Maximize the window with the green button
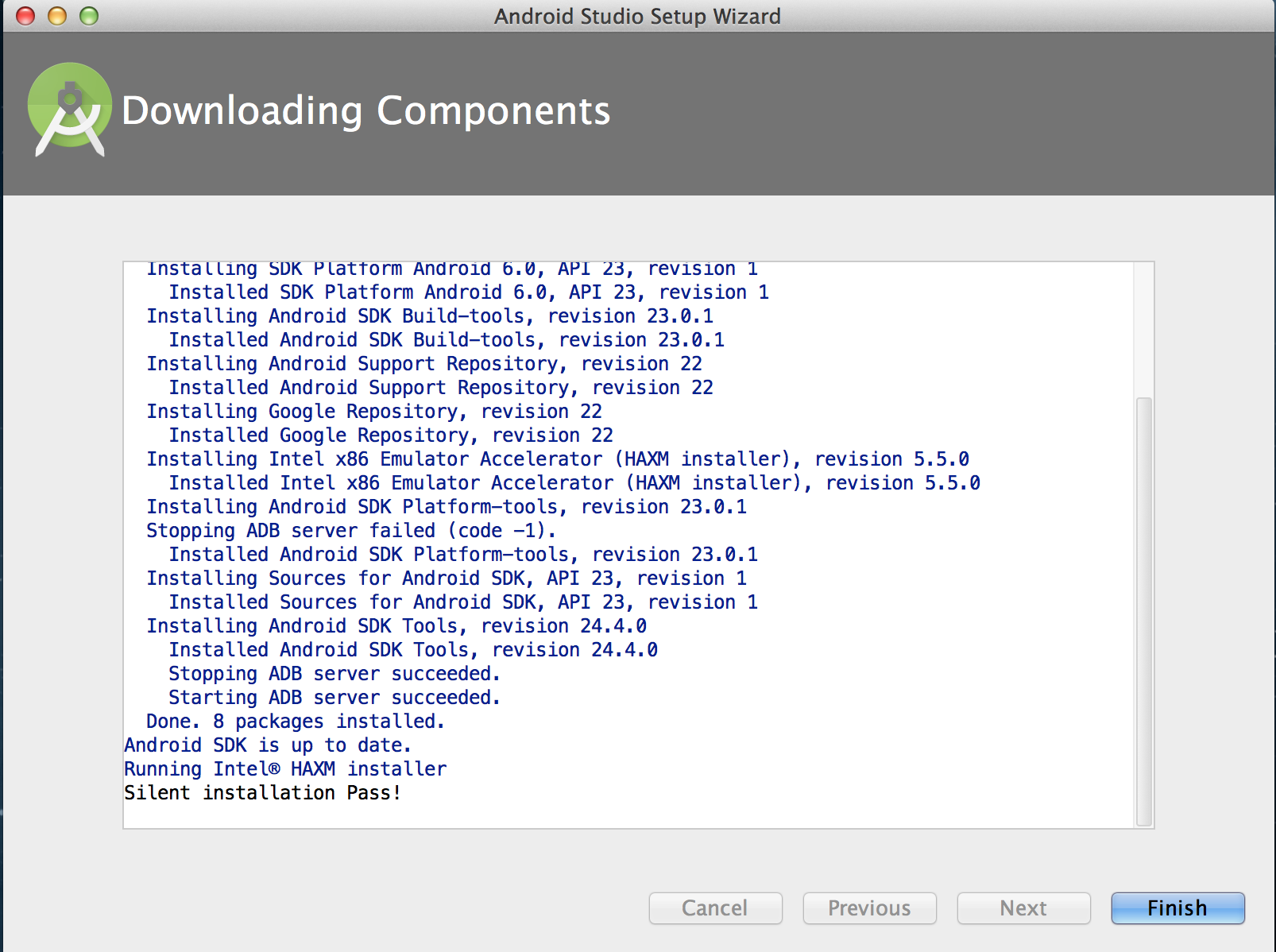1276x952 pixels. [x=89, y=16]
